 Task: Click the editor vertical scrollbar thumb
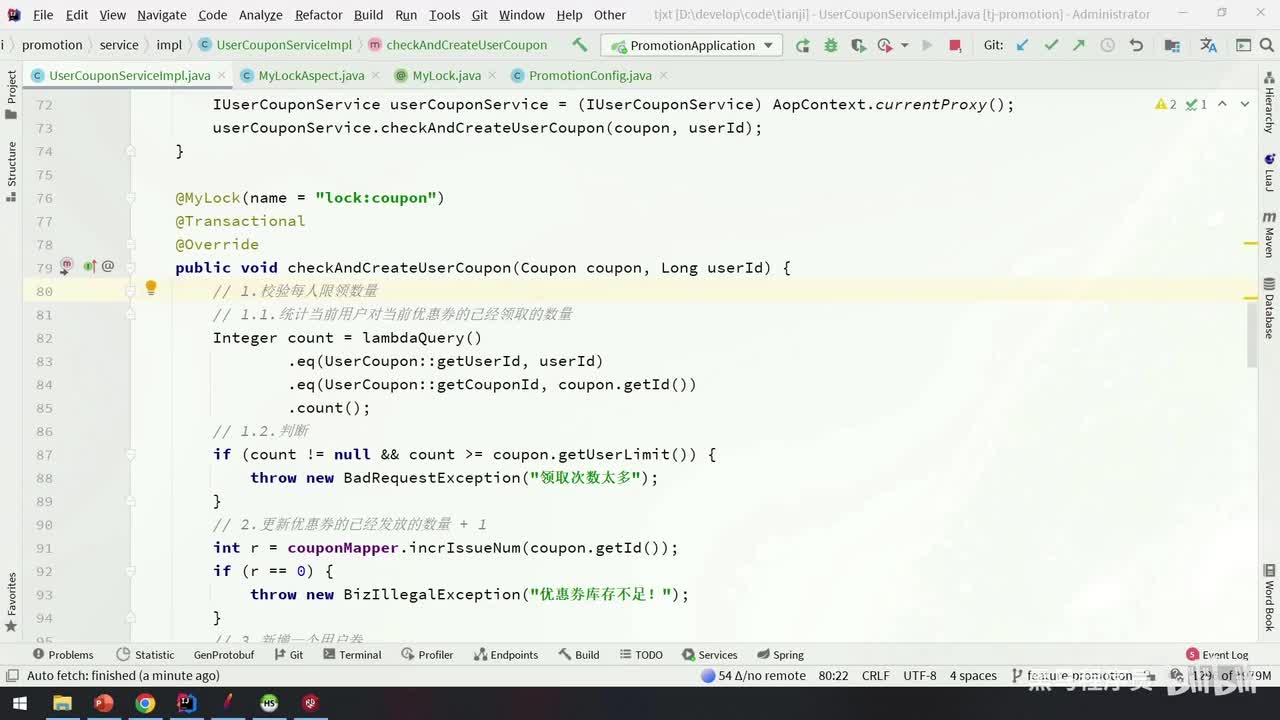pos(1251,333)
